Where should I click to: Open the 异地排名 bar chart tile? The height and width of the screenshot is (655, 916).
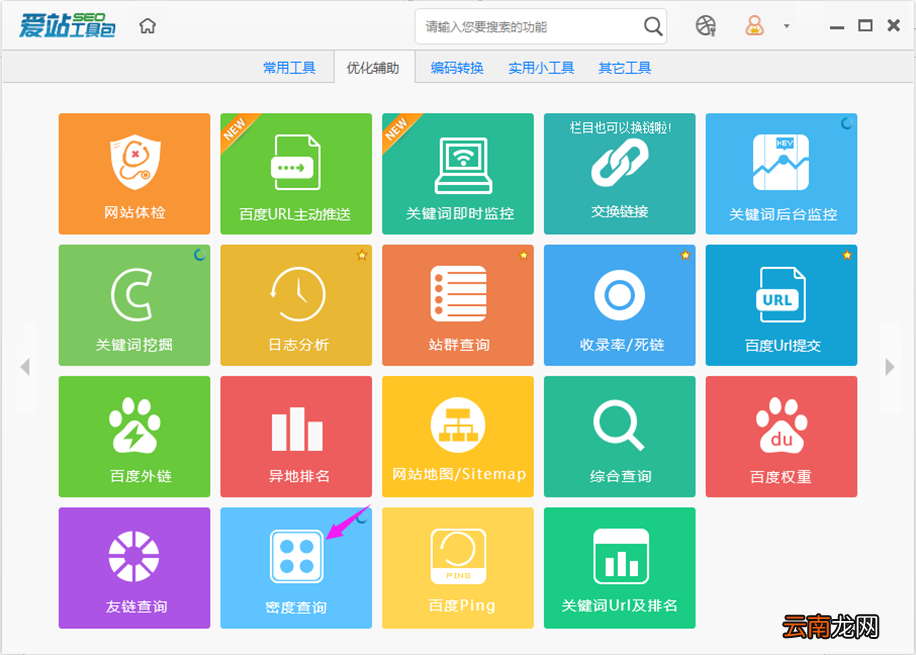click(x=296, y=436)
